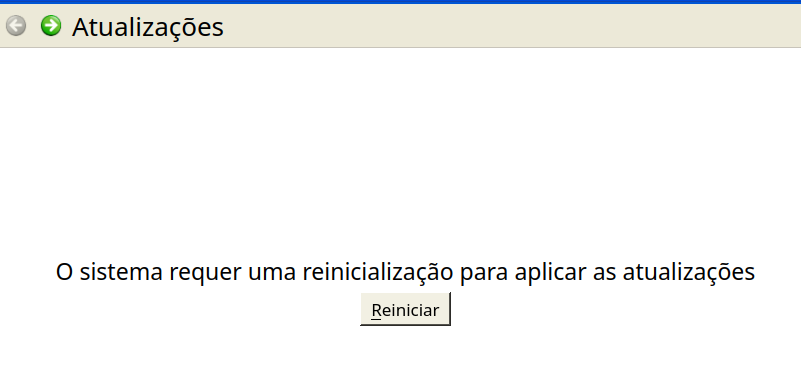Screen dimensions: 801x366
Task: Restart the system with Reiniciar
Action: [405, 309]
